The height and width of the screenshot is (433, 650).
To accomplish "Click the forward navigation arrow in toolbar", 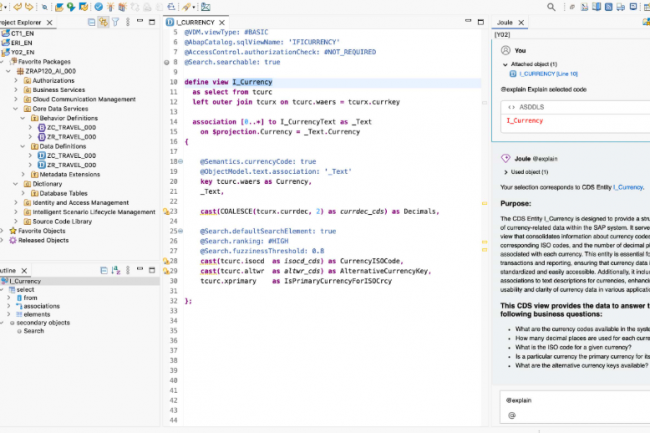I will tap(29, 7).
